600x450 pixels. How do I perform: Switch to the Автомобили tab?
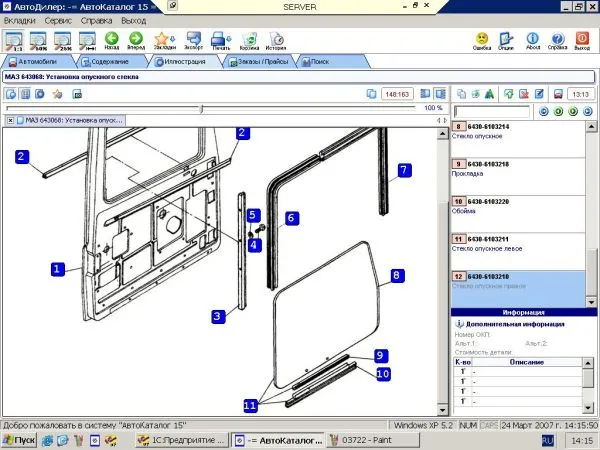click(x=38, y=62)
